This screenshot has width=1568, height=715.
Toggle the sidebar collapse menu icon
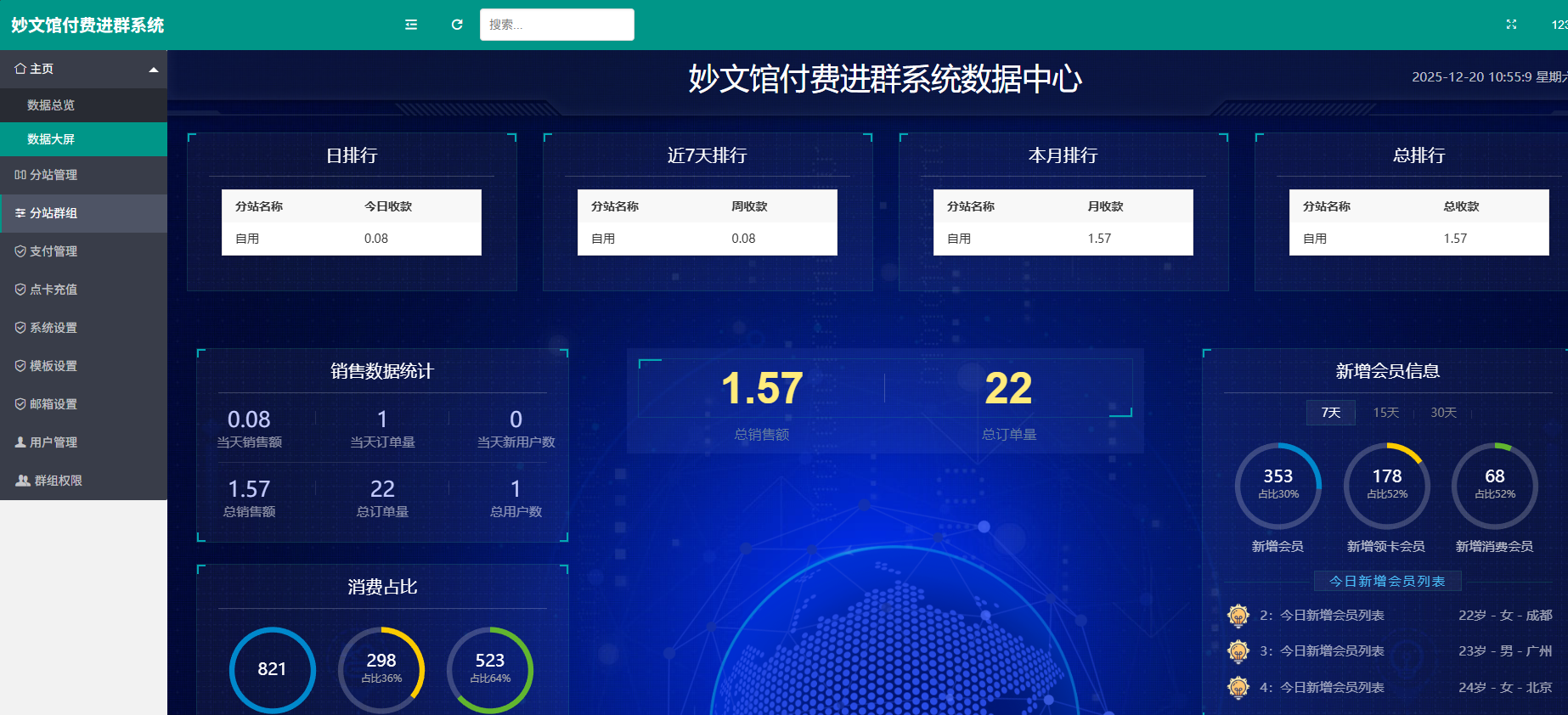pos(411,25)
